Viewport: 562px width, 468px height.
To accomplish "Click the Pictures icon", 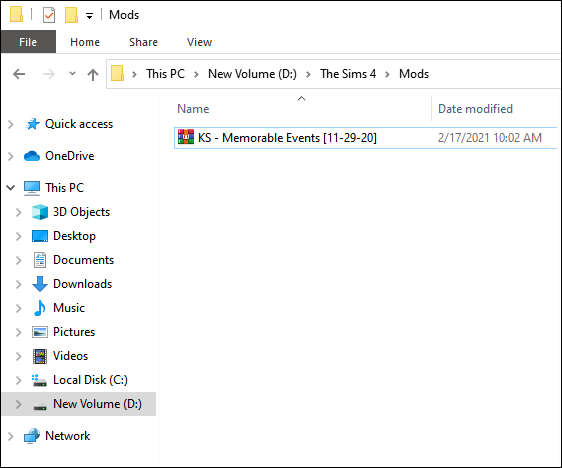I will click(x=40, y=332).
